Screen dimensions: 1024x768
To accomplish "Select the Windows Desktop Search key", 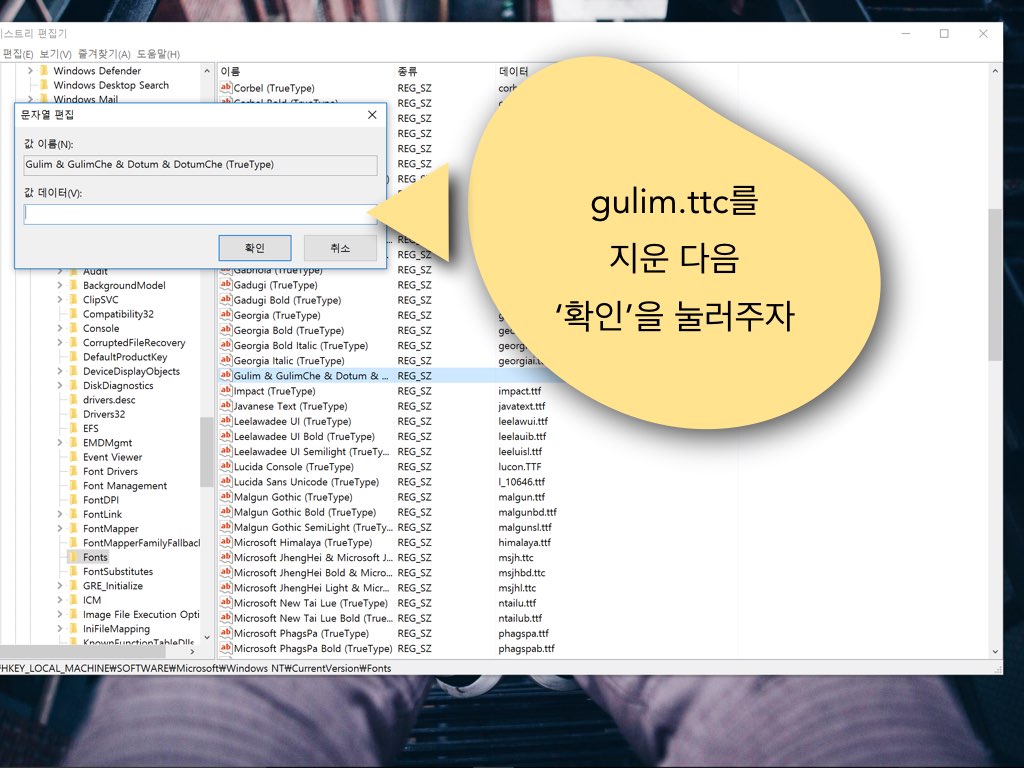I will [111, 85].
